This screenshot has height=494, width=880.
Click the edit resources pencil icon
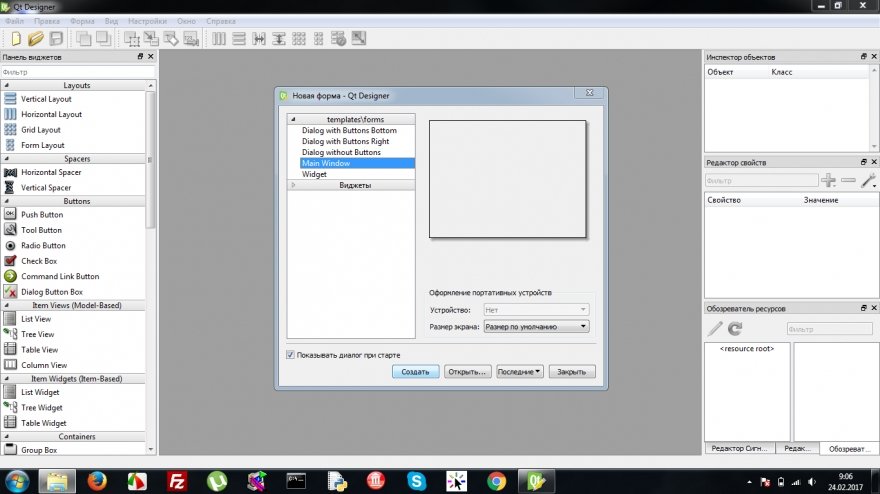(x=714, y=328)
